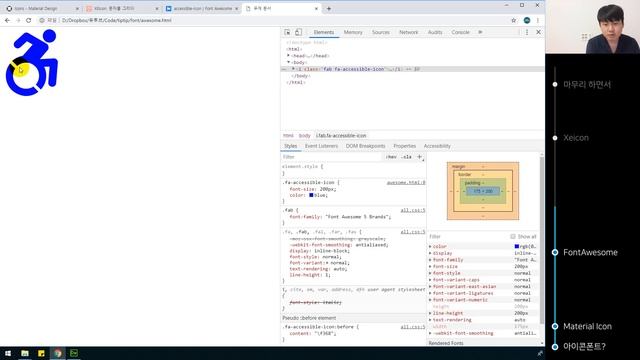Expand computed display property
Image resolution: width=640 pixels, height=360 pixels.
pos(430,253)
